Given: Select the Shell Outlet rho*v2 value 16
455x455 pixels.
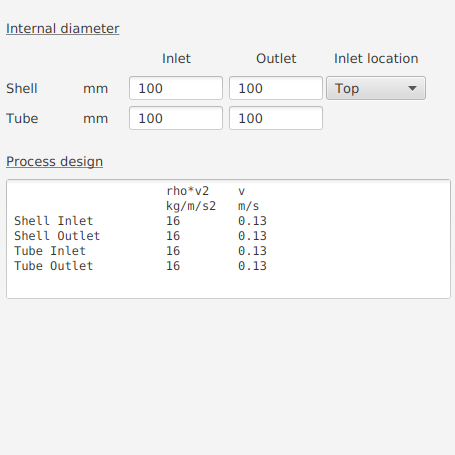Looking at the screenshot, I should (x=173, y=236).
